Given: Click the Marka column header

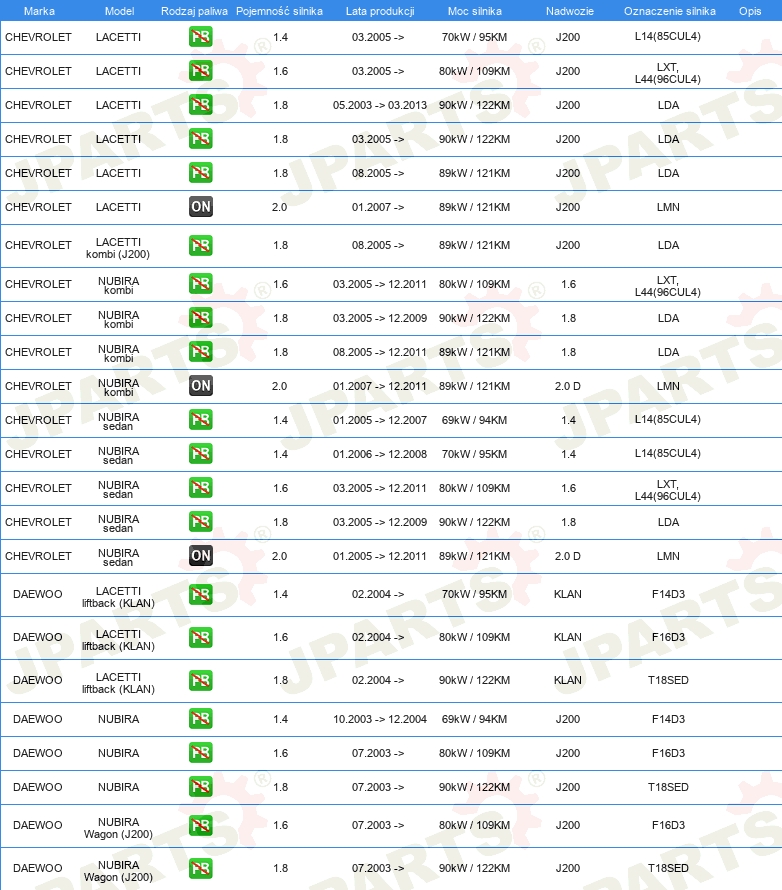Looking at the screenshot, I should coord(39,11).
